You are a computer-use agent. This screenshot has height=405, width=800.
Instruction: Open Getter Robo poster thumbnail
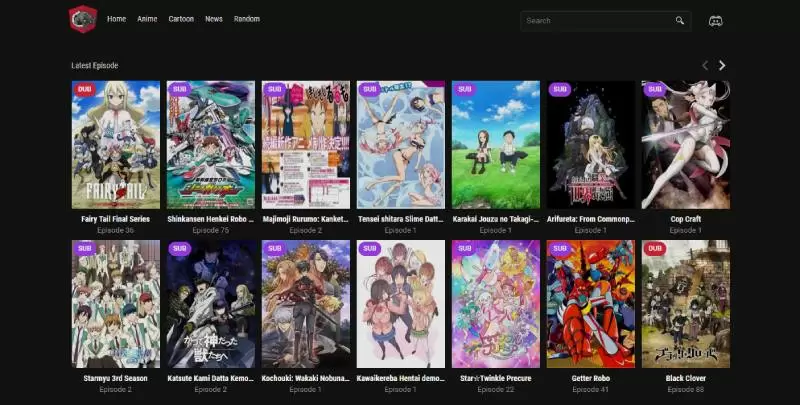coord(591,304)
